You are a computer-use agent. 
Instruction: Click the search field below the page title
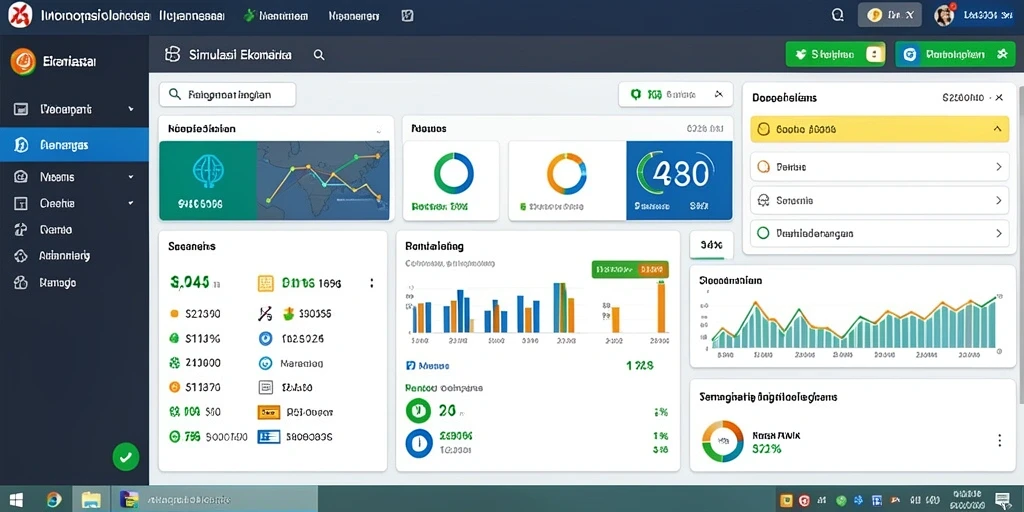pyautogui.click(x=227, y=95)
